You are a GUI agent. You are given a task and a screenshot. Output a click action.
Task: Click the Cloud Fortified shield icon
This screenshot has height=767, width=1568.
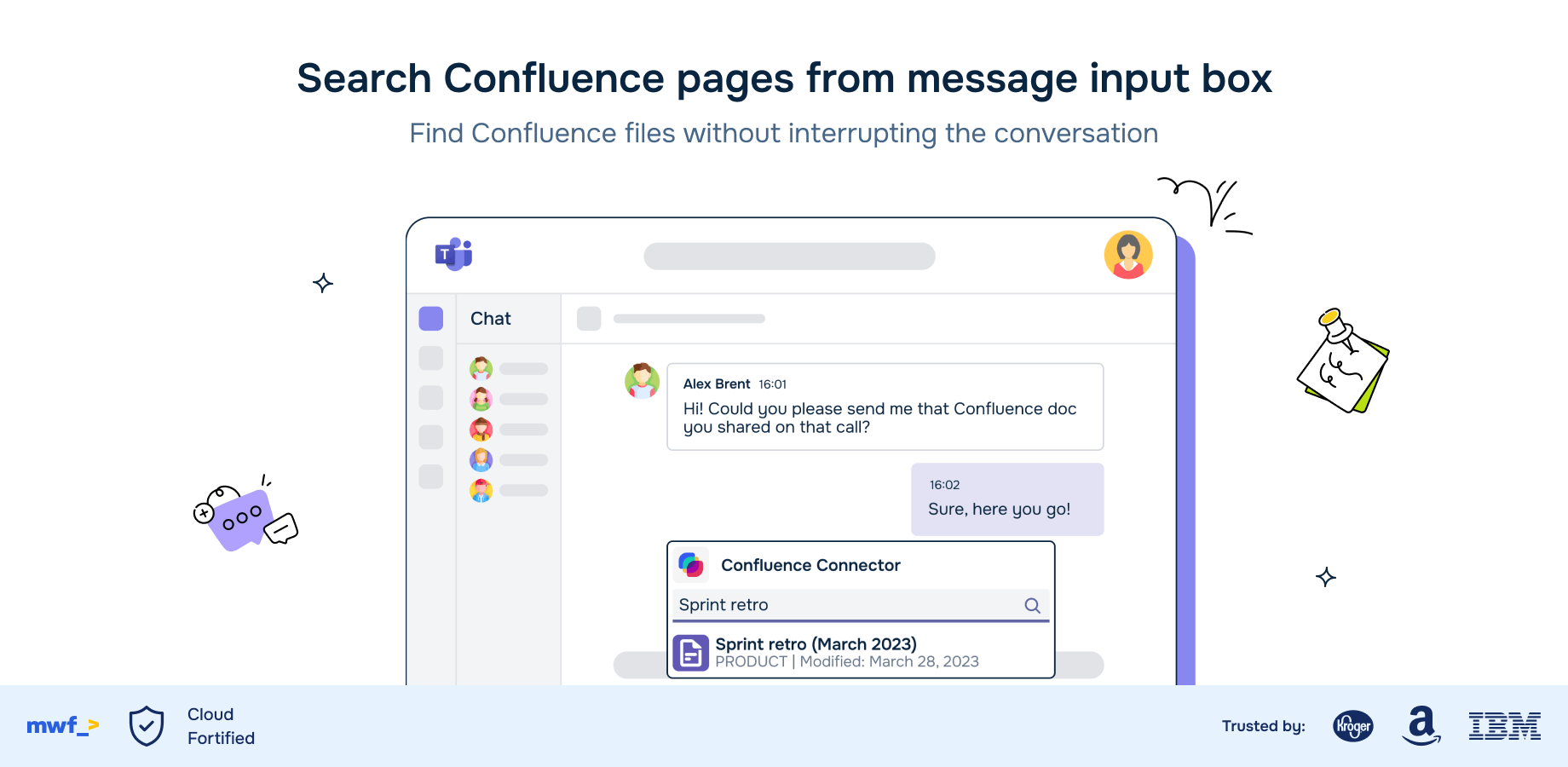pos(147,726)
